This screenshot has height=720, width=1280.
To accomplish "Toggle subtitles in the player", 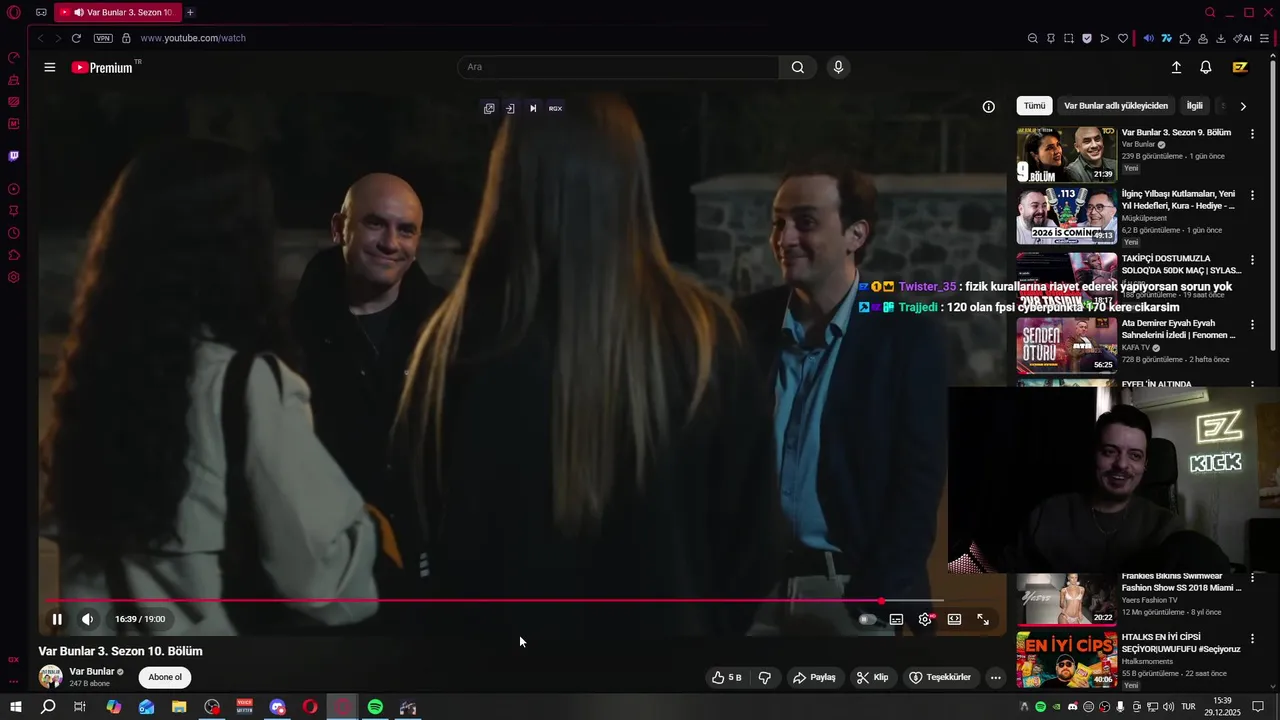I will point(896,619).
